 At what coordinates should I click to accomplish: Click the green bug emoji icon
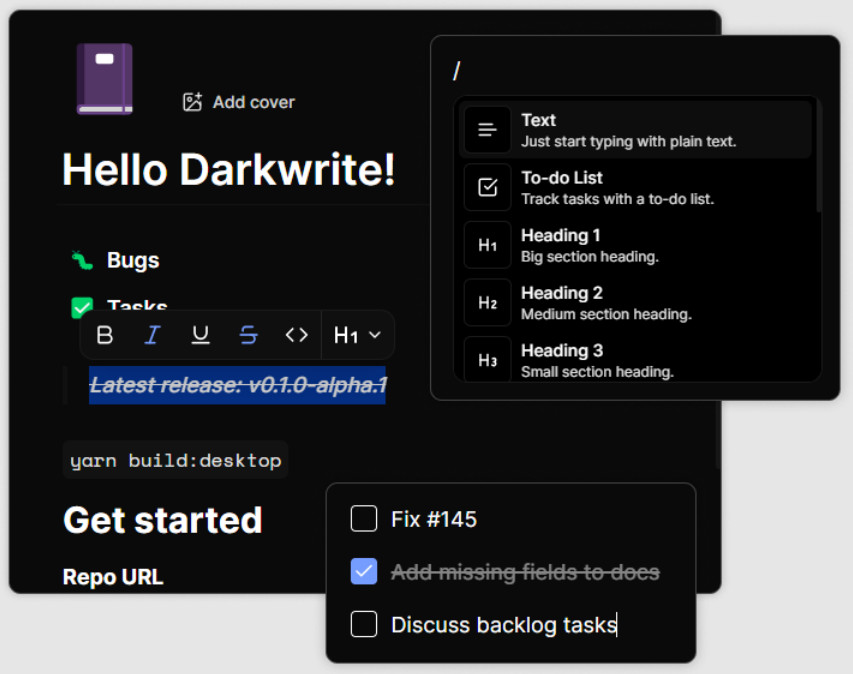(83, 260)
